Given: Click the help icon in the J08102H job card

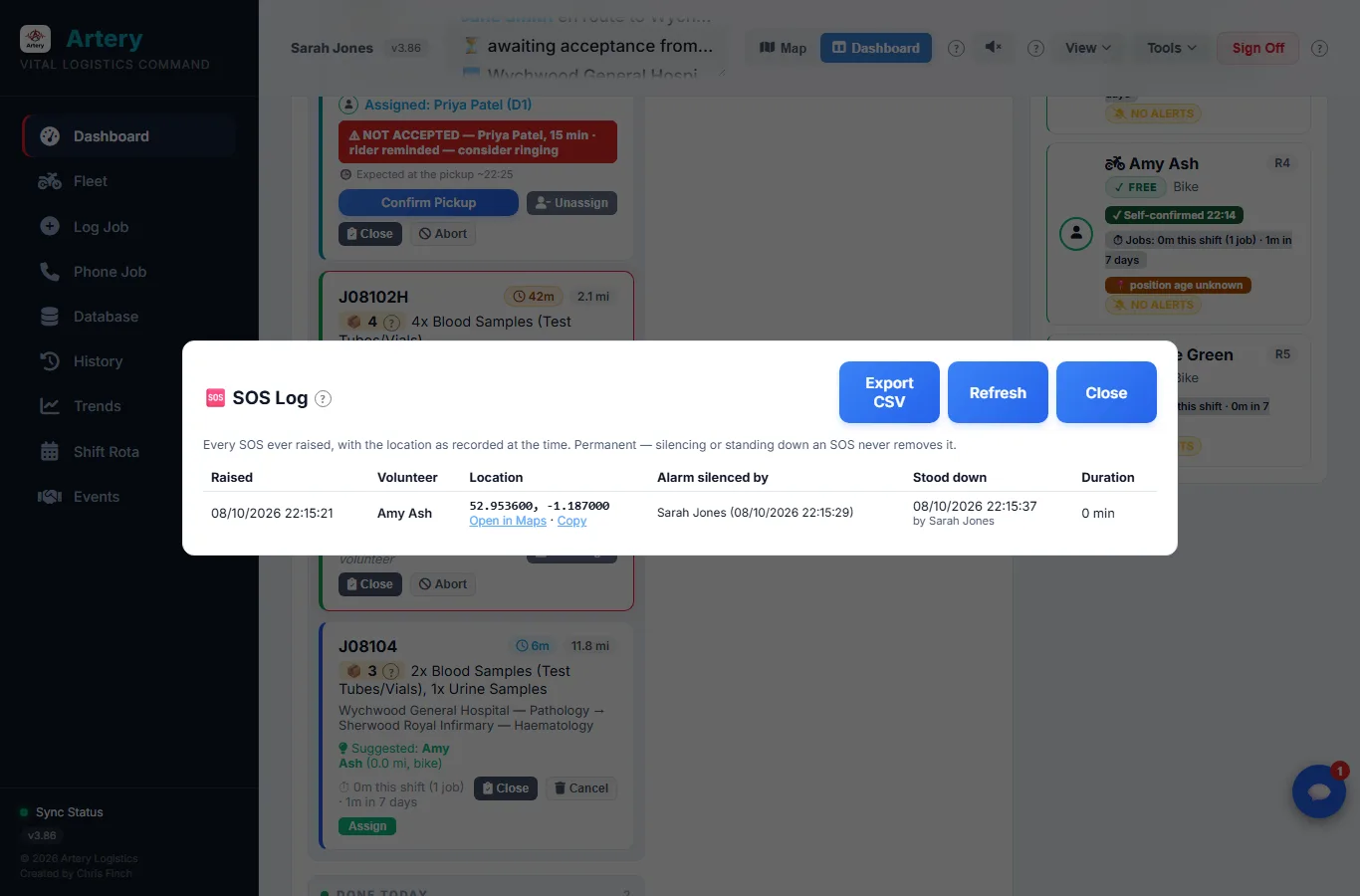Looking at the screenshot, I should pyautogui.click(x=391, y=323).
